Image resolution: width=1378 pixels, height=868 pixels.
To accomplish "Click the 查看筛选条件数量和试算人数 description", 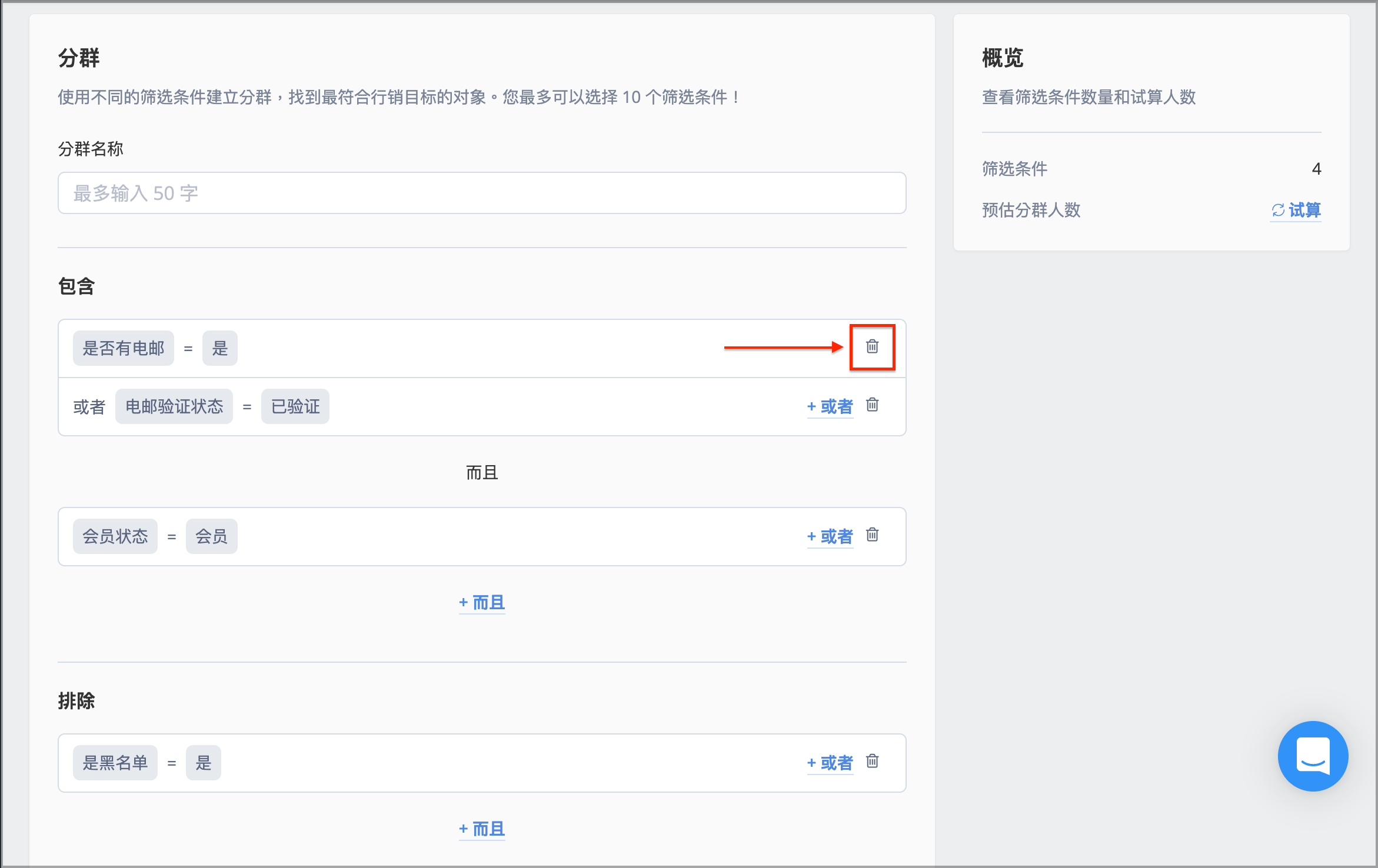I will [x=1089, y=97].
